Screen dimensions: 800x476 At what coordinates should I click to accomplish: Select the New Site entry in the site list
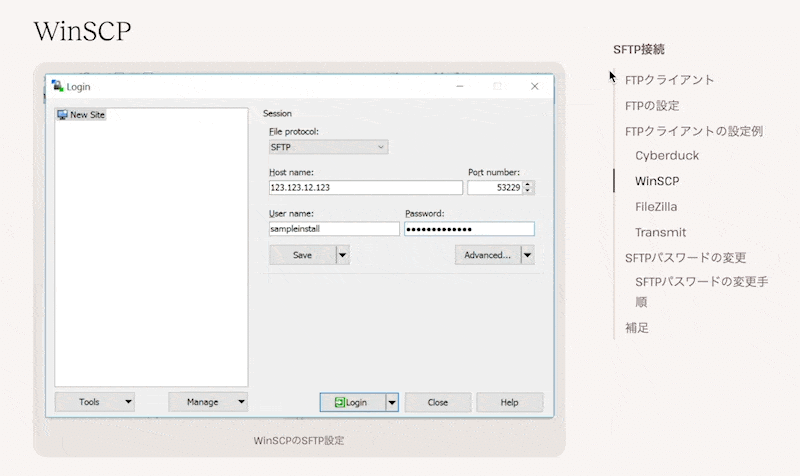pyautogui.click(x=81, y=115)
